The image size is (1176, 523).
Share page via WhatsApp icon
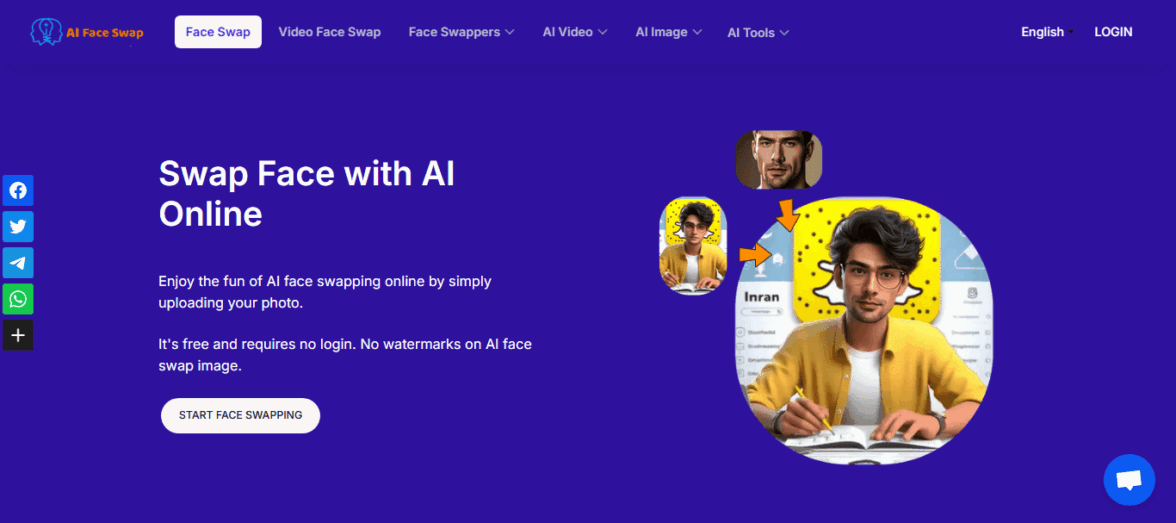tap(18, 299)
